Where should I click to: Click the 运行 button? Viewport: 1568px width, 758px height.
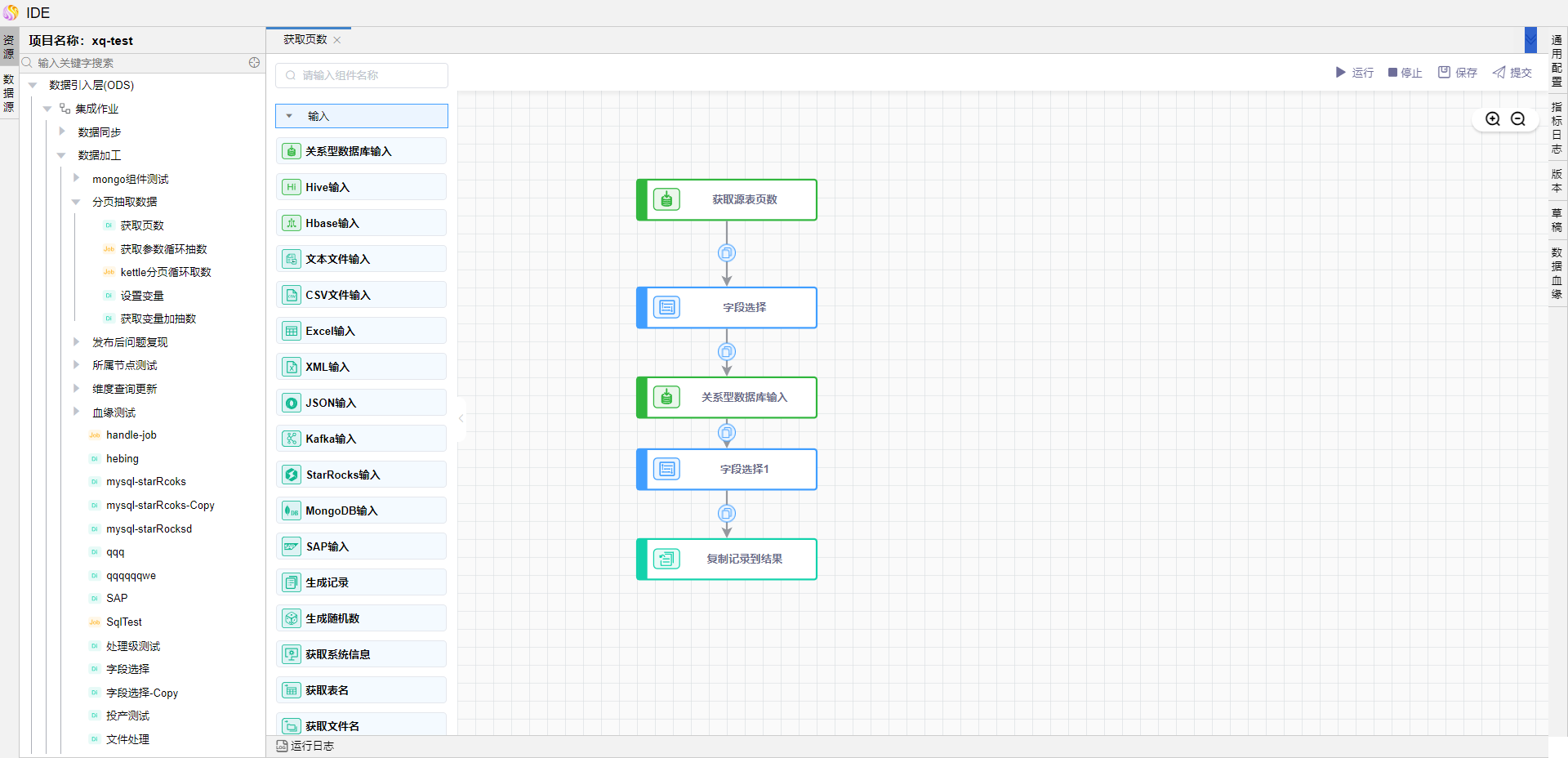pos(1354,73)
